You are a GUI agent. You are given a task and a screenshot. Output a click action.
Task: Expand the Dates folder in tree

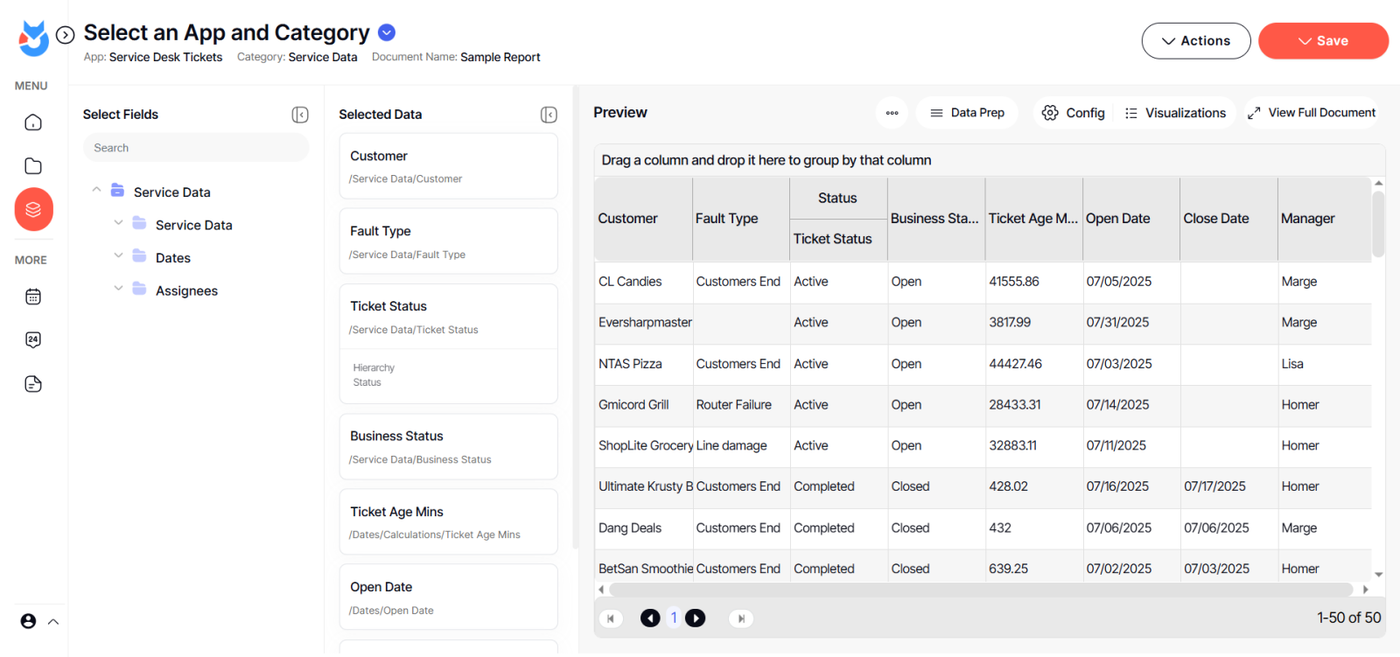(119, 257)
